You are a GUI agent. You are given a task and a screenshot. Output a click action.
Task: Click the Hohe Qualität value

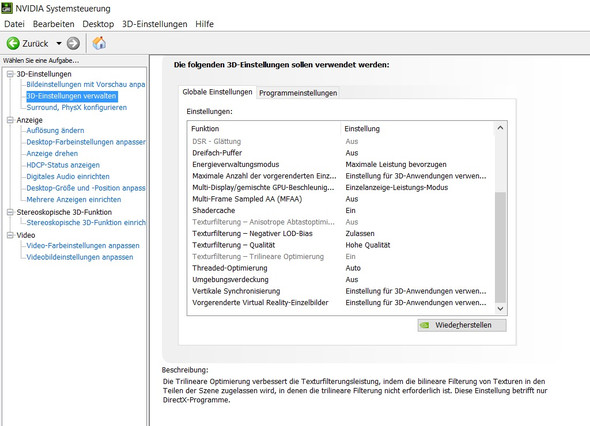point(368,245)
